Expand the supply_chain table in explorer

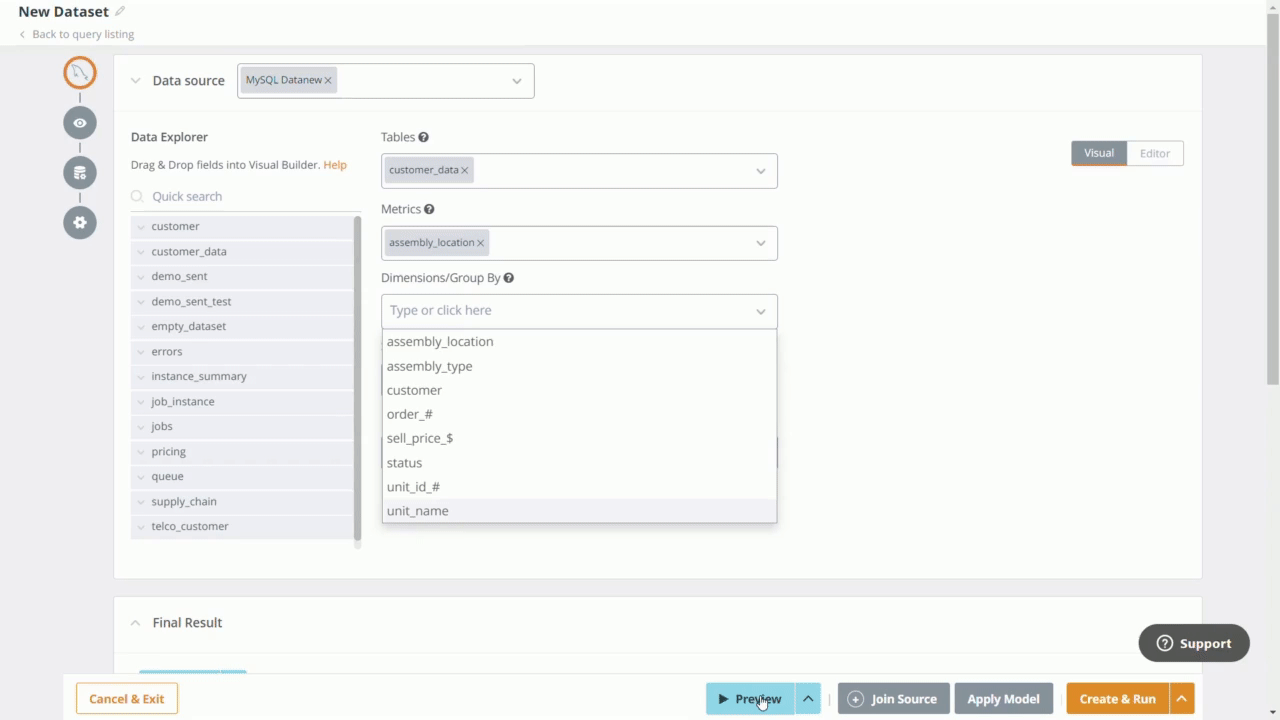point(141,502)
